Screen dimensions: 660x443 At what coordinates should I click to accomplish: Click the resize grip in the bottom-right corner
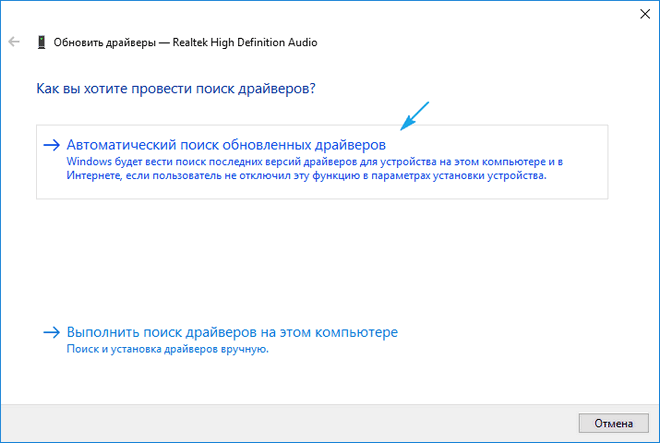(654, 437)
